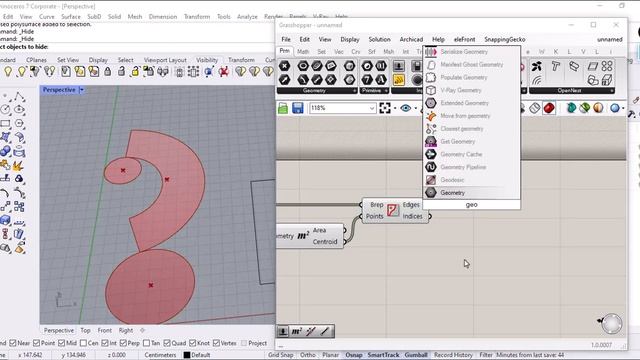Image resolution: width=640 pixels, height=360 pixels.
Task: Expand the Geometry panel group
Action: click(354, 91)
